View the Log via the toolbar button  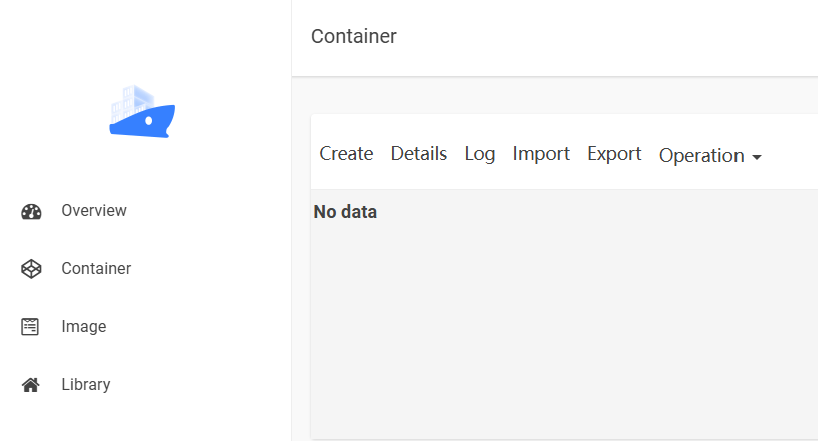point(480,154)
